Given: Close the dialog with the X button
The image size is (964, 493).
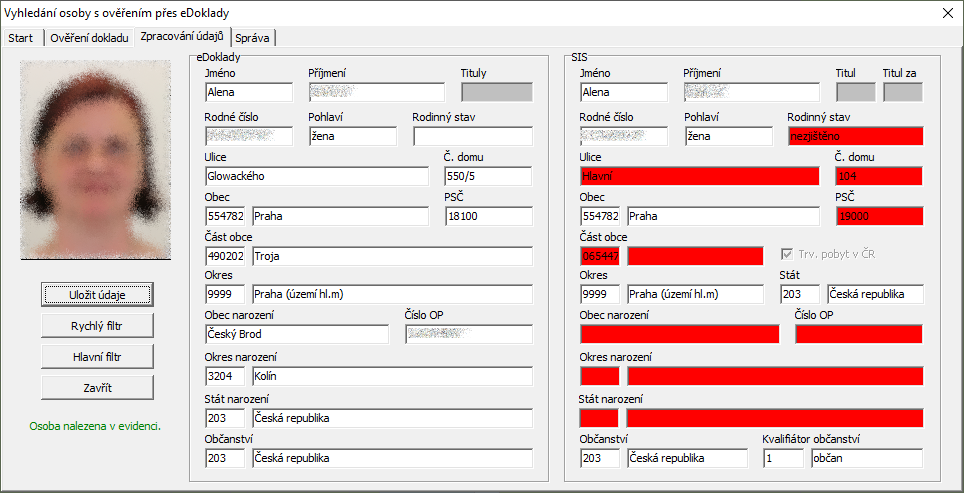Looking at the screenshot, I should 946,13.
